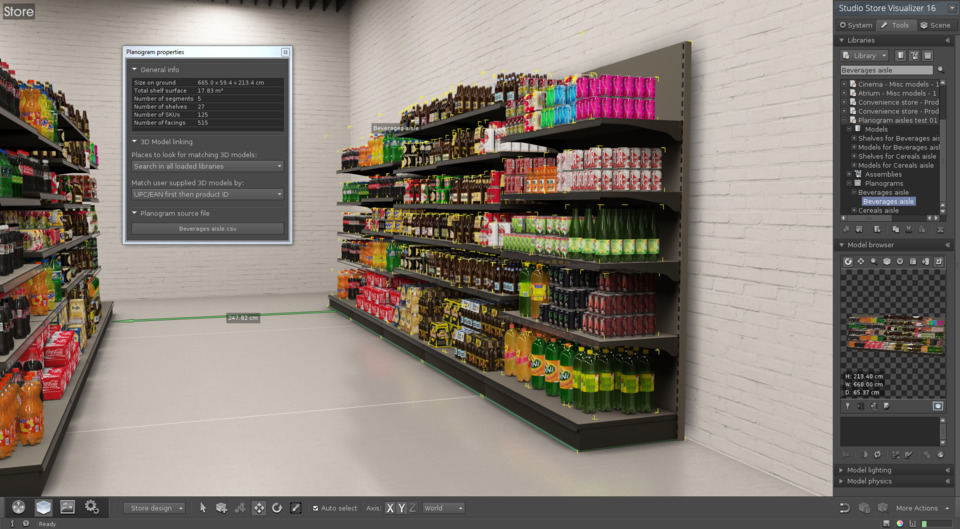Activate the move tool with four arrows
This screenshot has height=529, width=960.
coord(258,508)
